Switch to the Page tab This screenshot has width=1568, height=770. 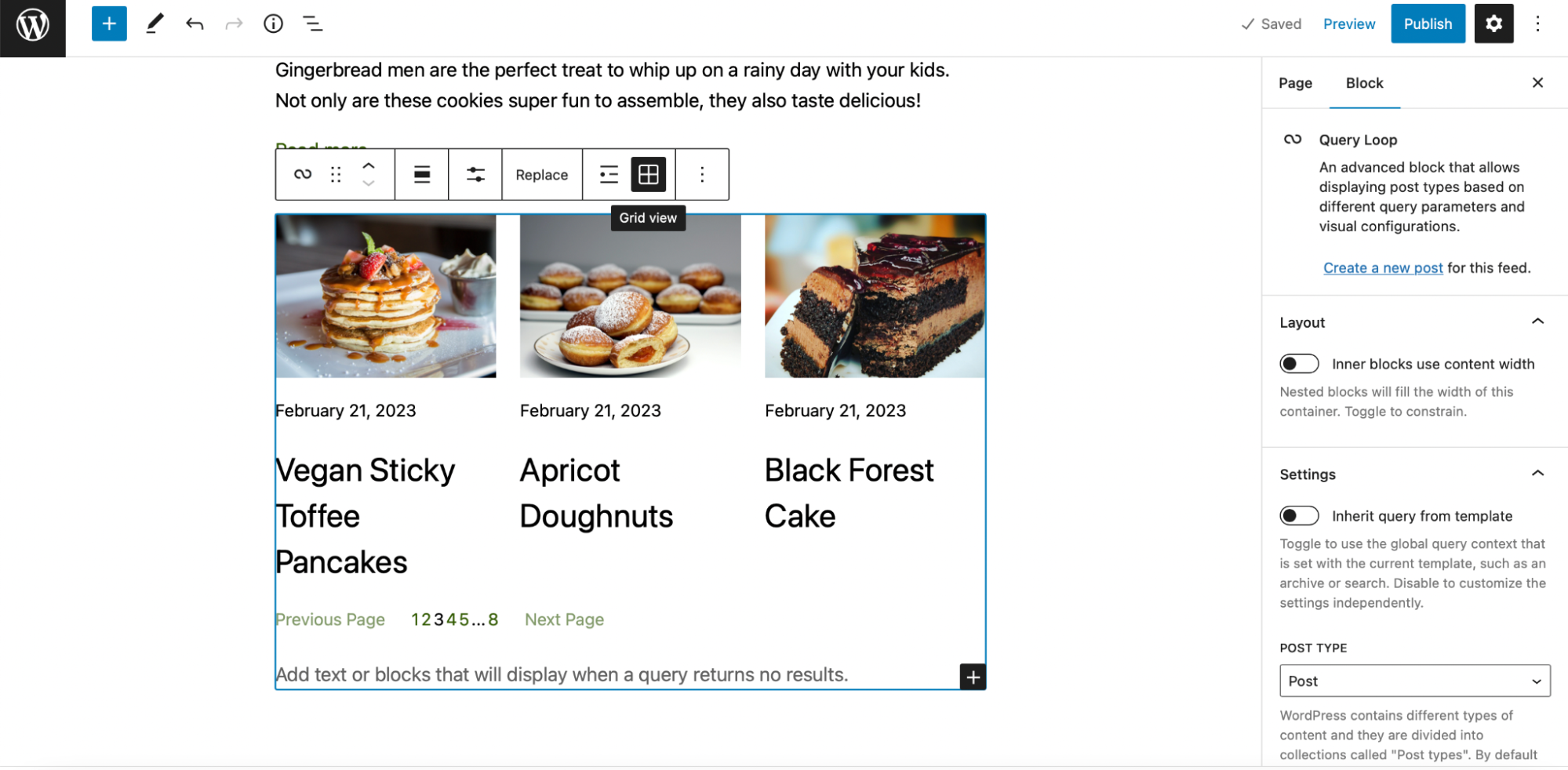[1295, 83]
